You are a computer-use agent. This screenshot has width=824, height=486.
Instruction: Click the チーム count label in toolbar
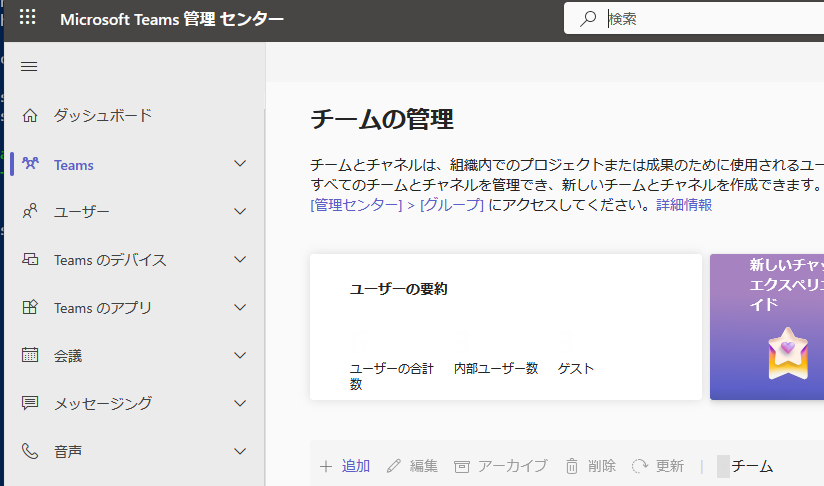(752, 466)
